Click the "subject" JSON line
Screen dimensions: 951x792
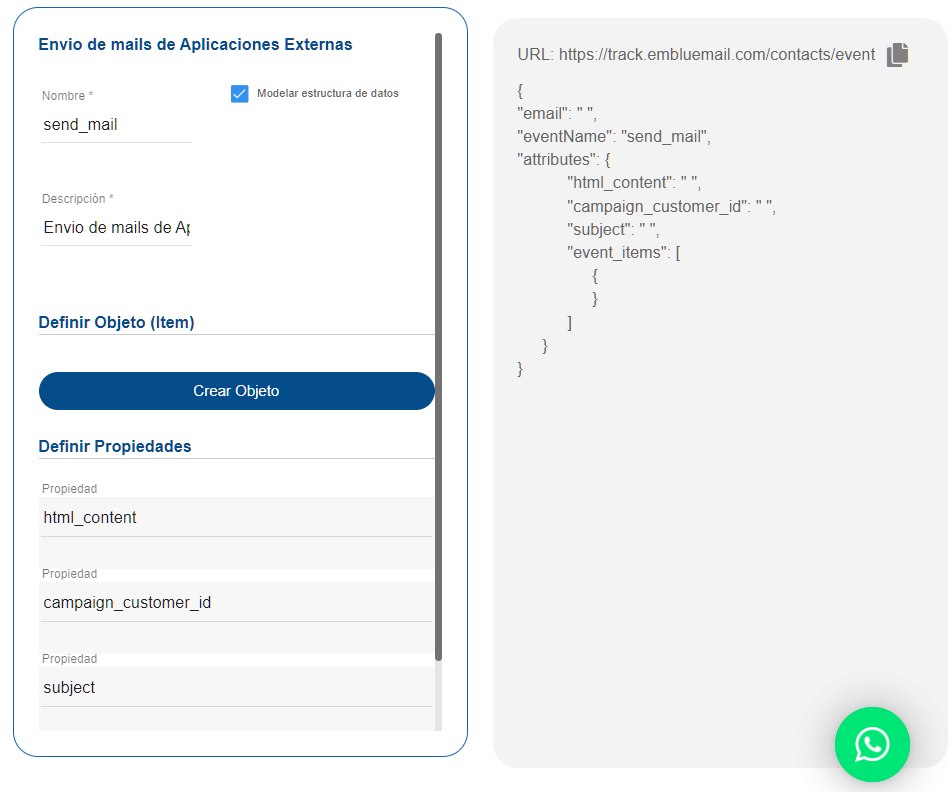[x=613, y=229]
